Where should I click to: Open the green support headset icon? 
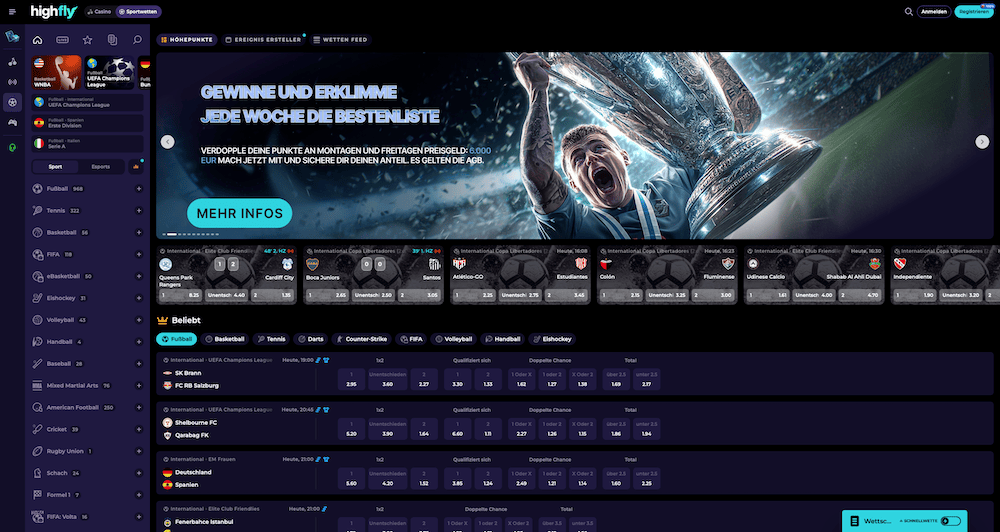[x=12, y=147]
